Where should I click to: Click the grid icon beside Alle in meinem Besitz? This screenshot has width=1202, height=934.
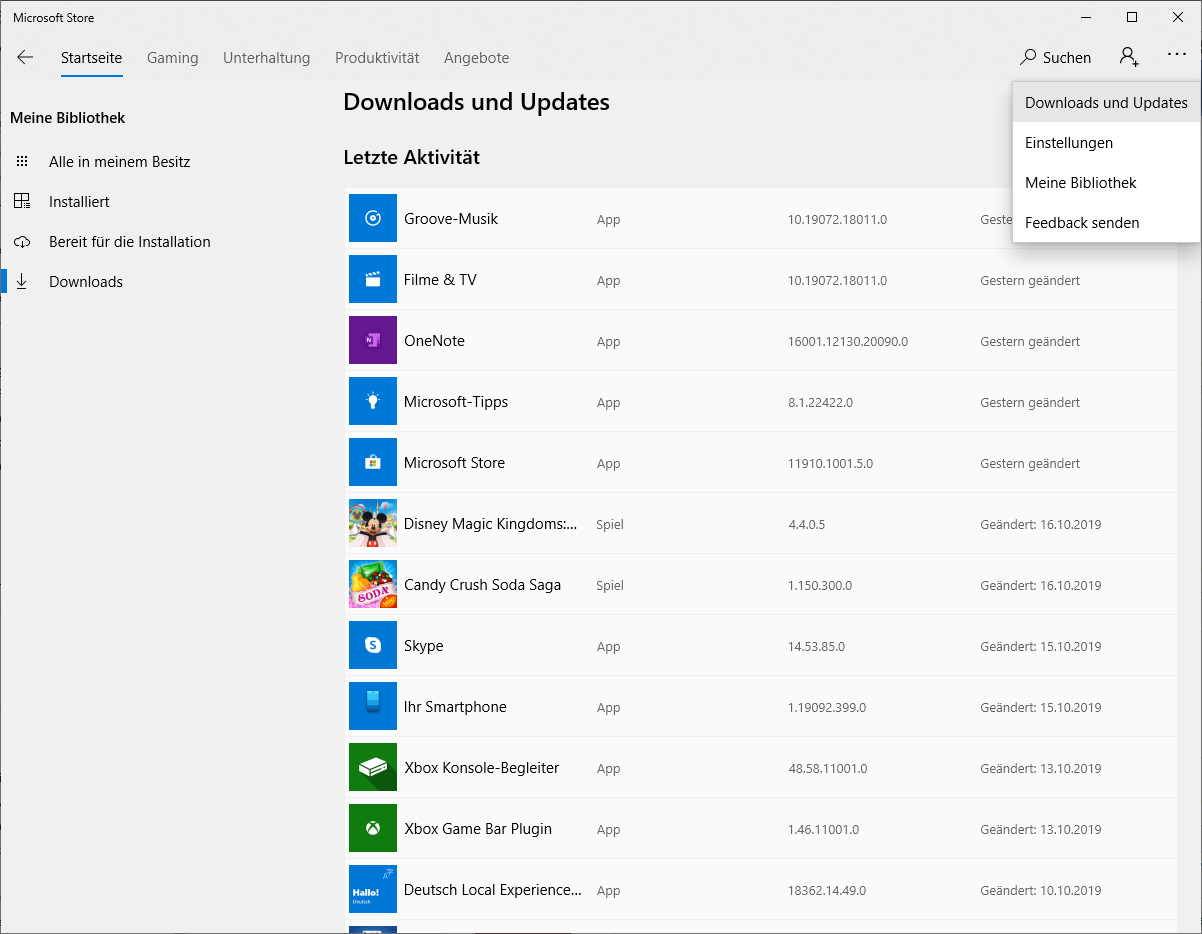22,161
